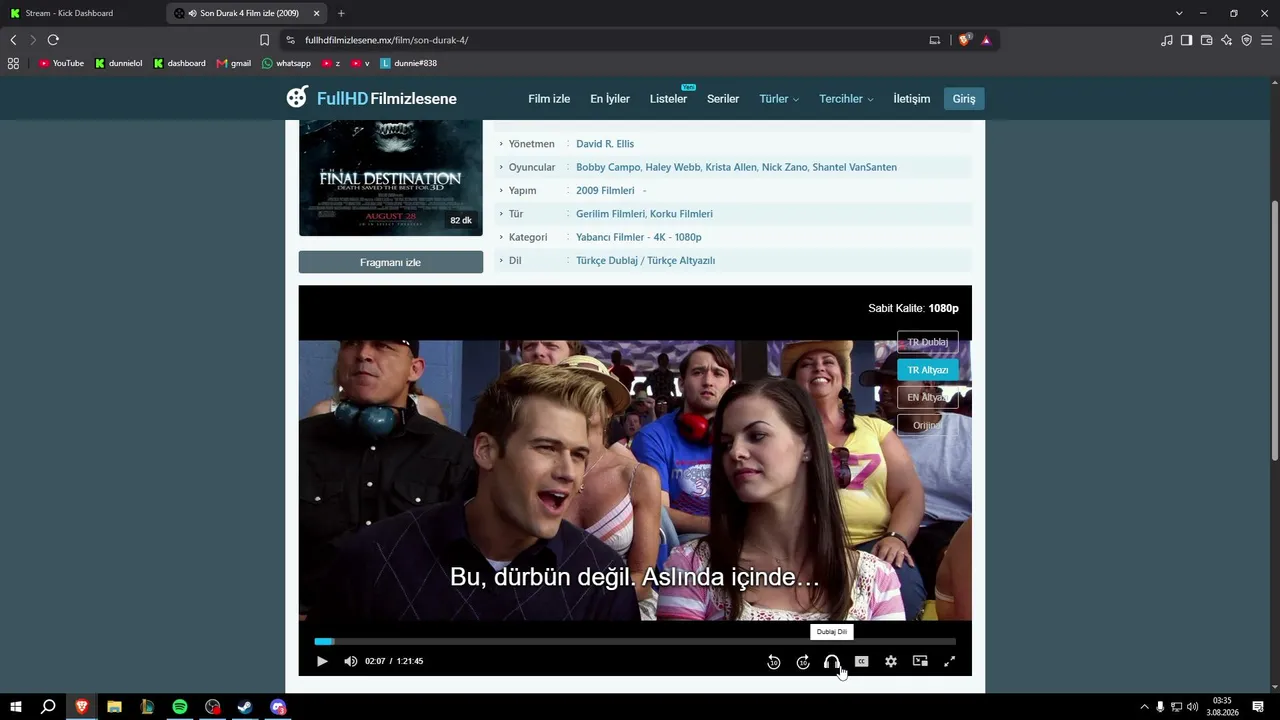This screenshot has height=720, width=1280.
Task: Open the Gerilim Filmleri genre link
Action: click(x=610, y=214)
